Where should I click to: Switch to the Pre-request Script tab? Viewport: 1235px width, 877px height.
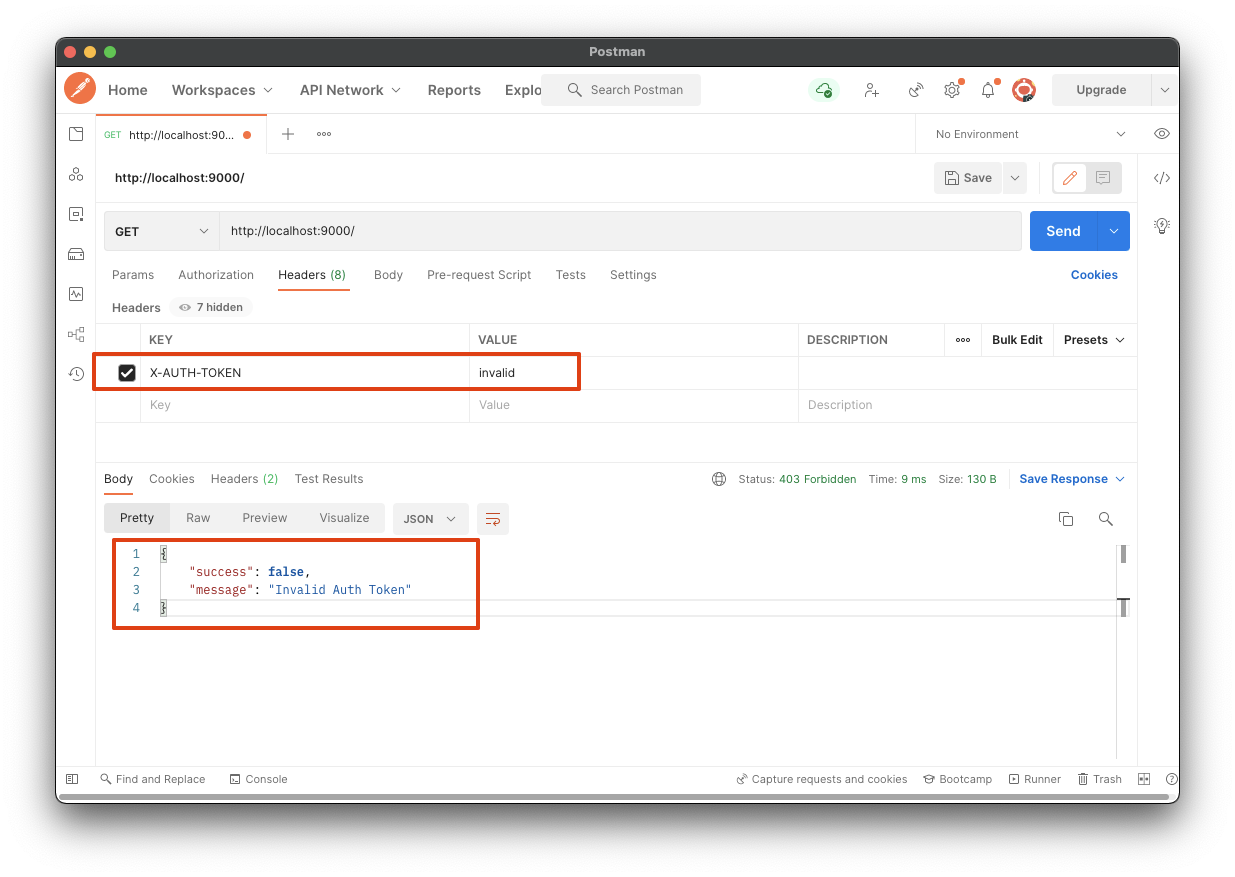pos(479,275)
